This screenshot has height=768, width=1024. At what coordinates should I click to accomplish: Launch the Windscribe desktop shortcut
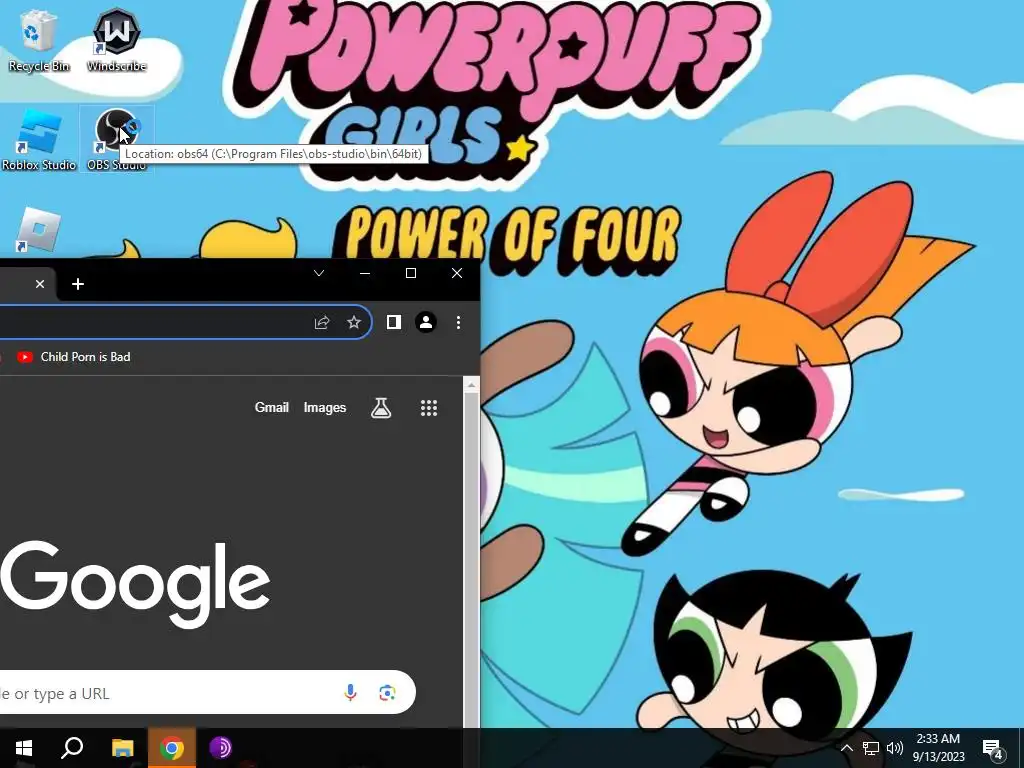click(117, 40)
